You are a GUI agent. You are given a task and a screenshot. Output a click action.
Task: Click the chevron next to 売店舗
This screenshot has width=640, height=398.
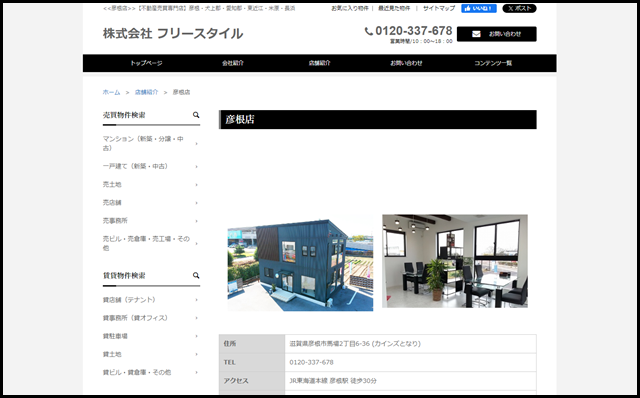pyautogui.click(x=196, y=203)
